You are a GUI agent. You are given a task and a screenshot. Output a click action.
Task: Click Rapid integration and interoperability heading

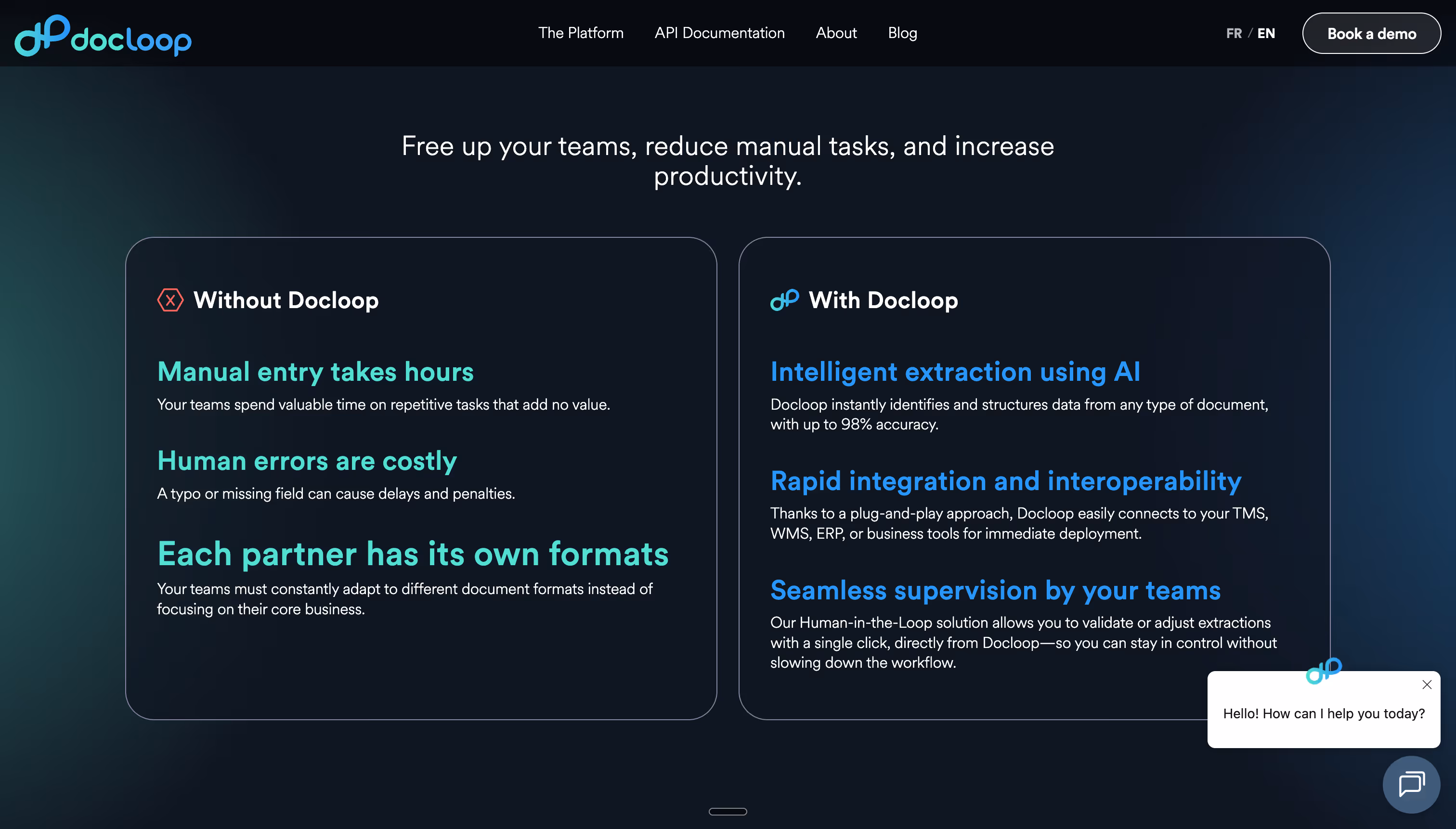point(1006,481)
